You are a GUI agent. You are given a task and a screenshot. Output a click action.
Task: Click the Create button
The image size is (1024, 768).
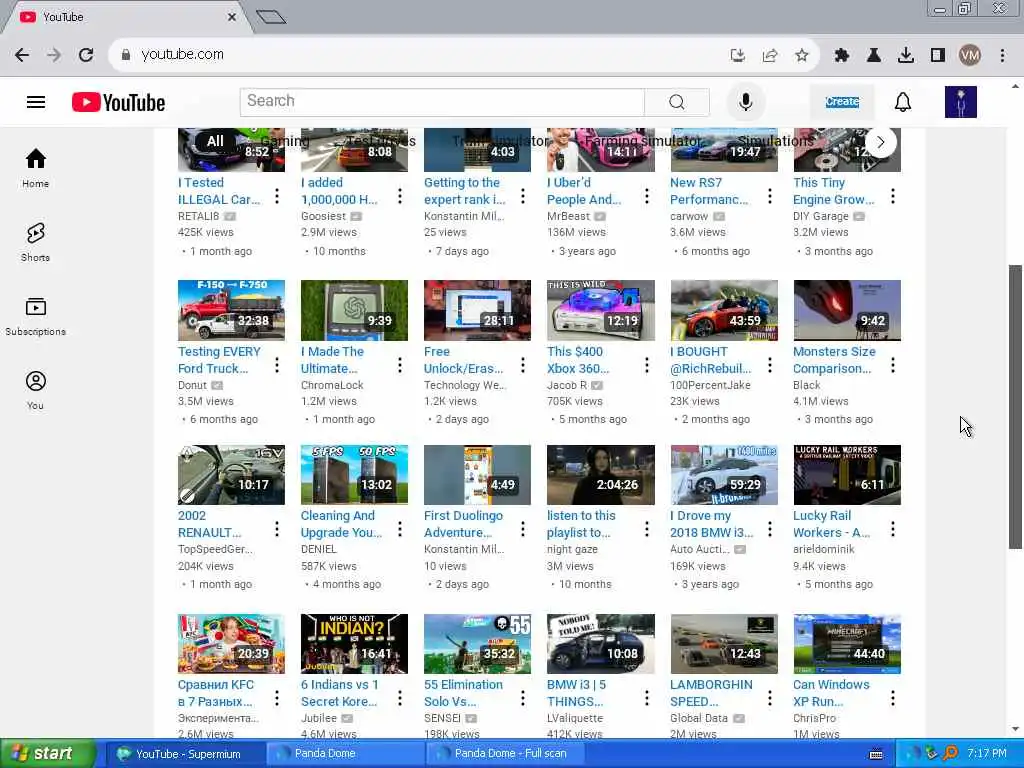coord(842,102)
